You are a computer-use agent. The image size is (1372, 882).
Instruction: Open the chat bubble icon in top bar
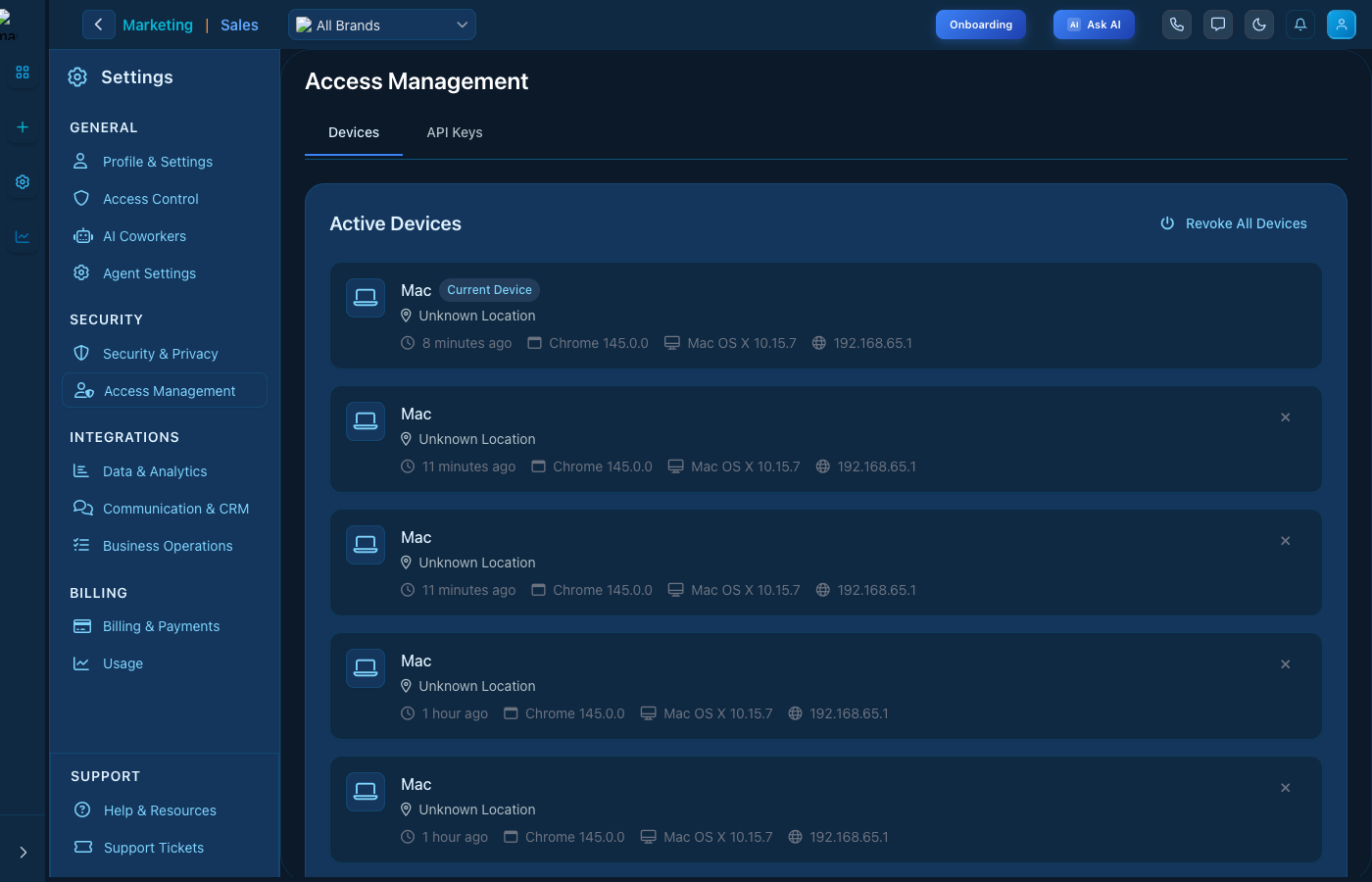pyautogui.click(x=1218, y=24)
